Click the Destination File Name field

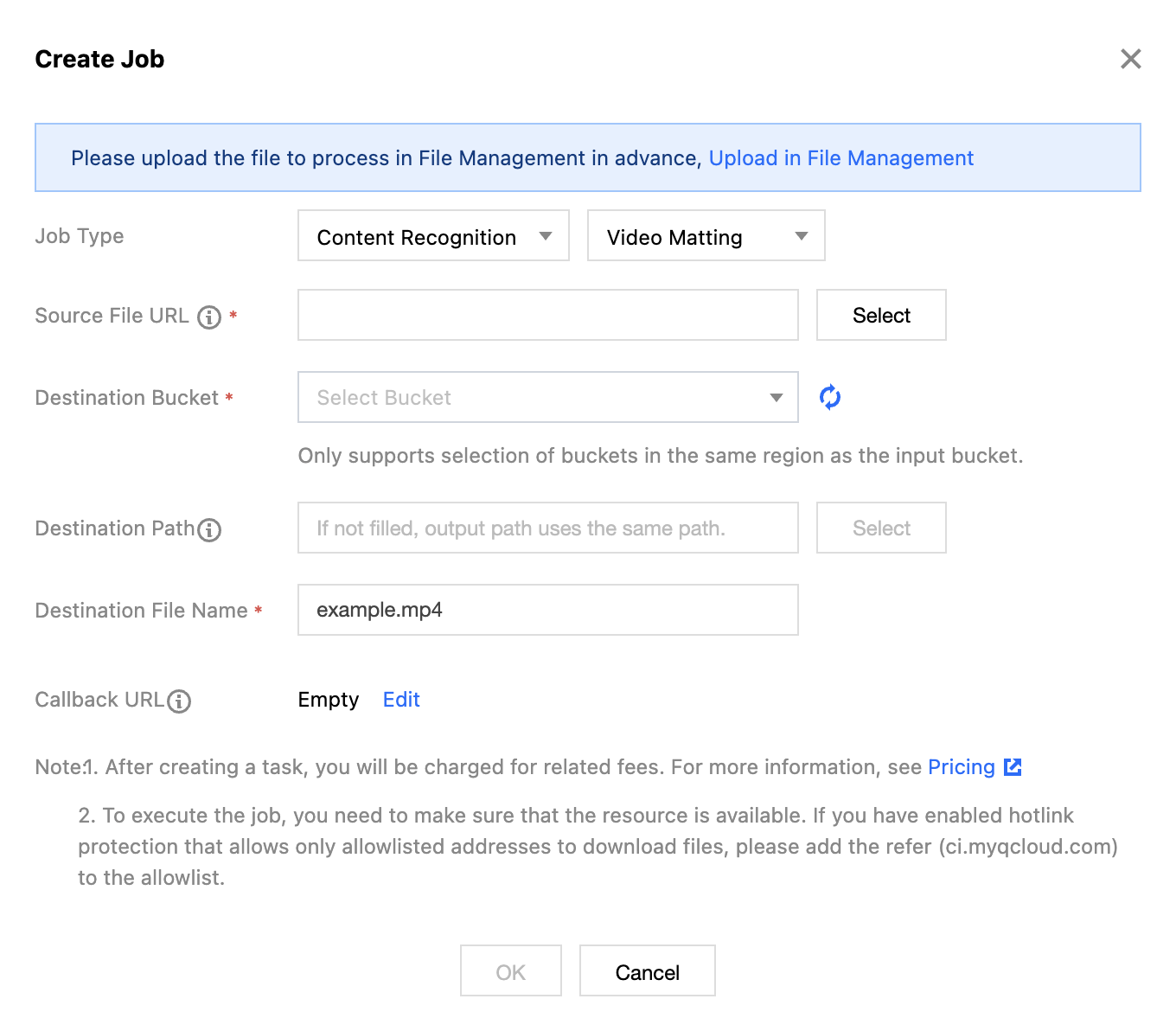click(547, 610)
